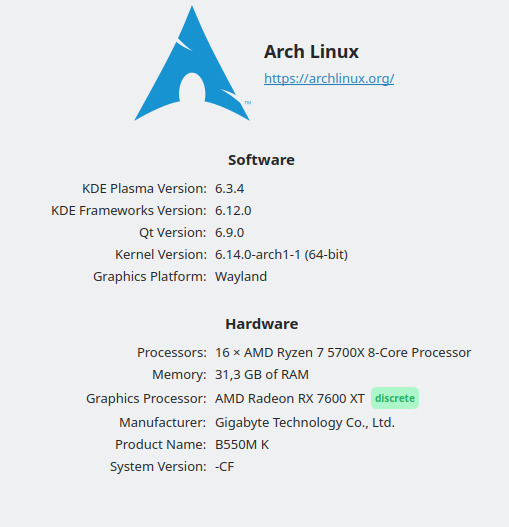Click the Arch Linux logo
Screen dimensions: 509x527
pos(193,64)
